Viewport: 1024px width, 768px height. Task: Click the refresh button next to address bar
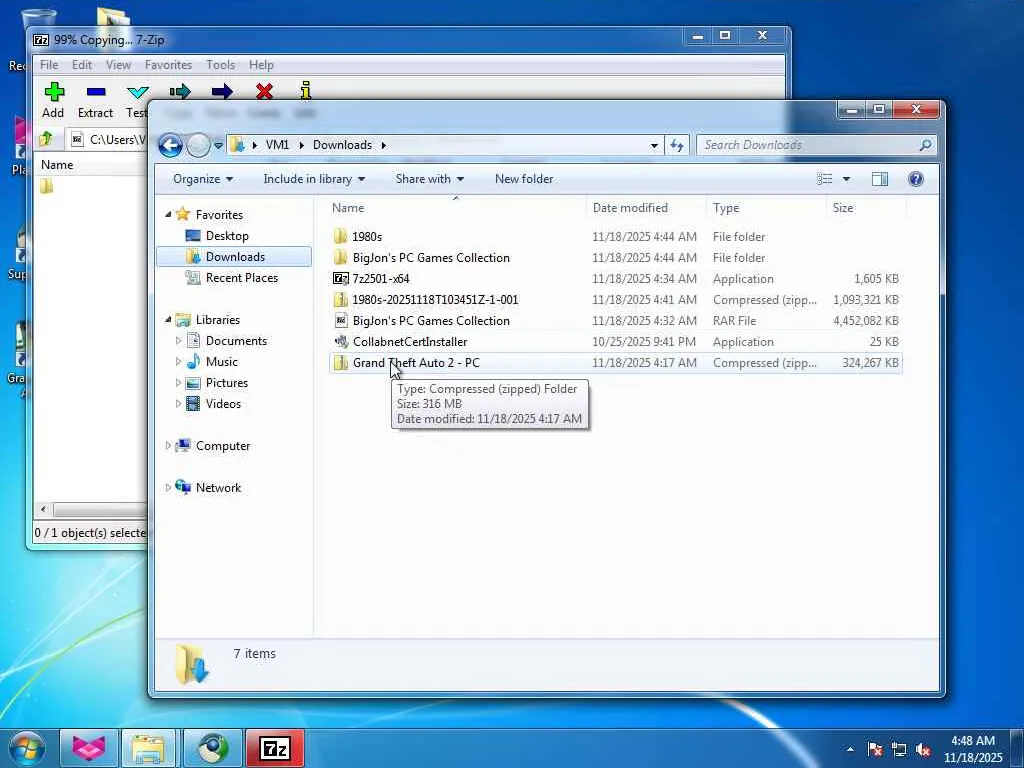pos(677,145)
